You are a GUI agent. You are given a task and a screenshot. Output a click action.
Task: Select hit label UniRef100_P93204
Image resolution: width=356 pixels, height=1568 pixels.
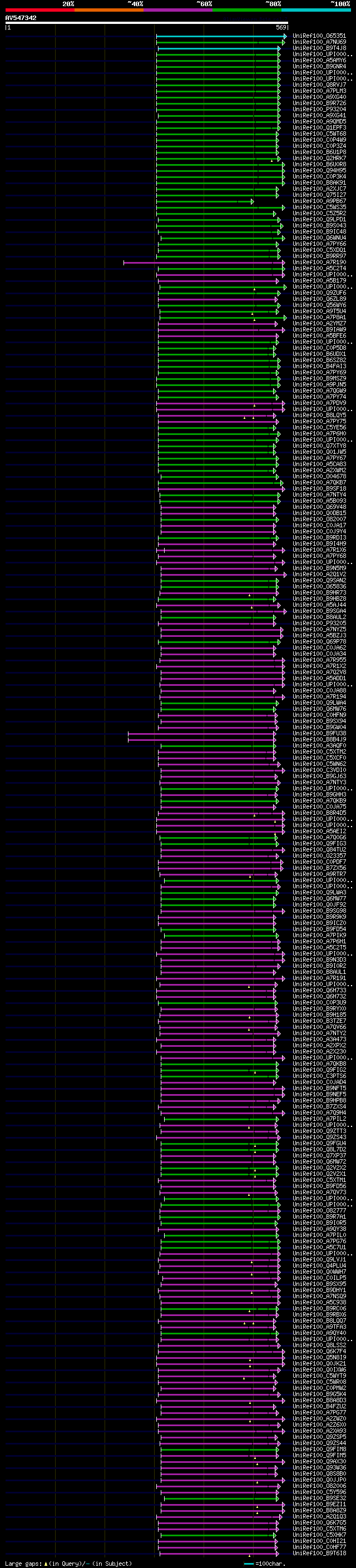click(x=319, y=109)
